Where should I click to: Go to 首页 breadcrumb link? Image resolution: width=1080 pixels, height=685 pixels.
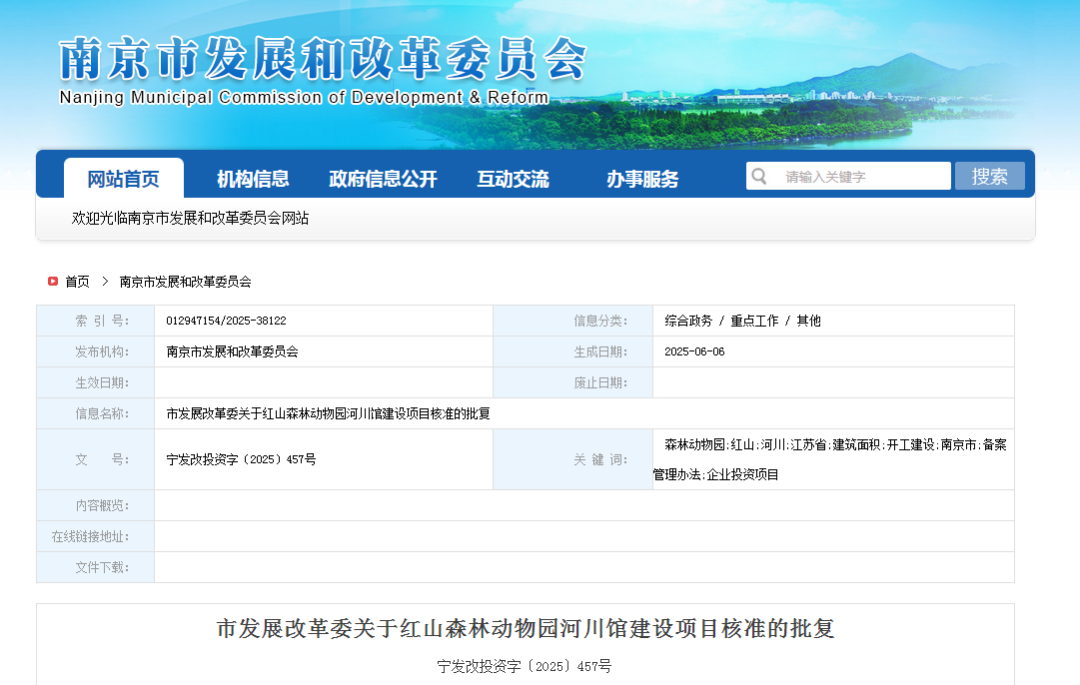(77, 282)
